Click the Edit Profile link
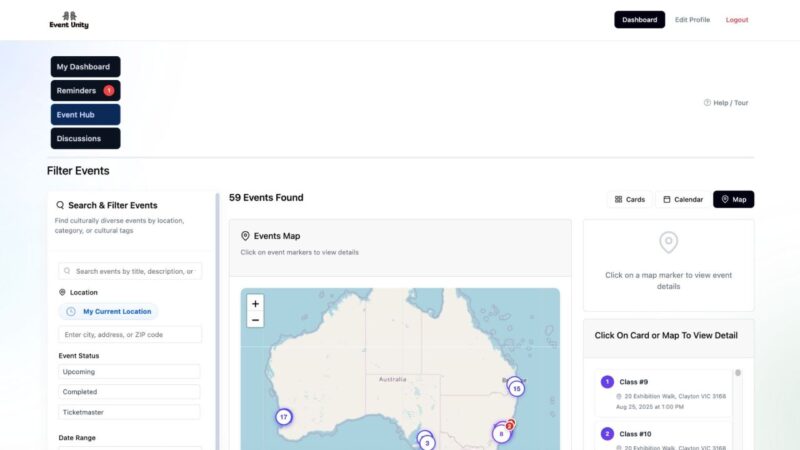 point(692,20)
